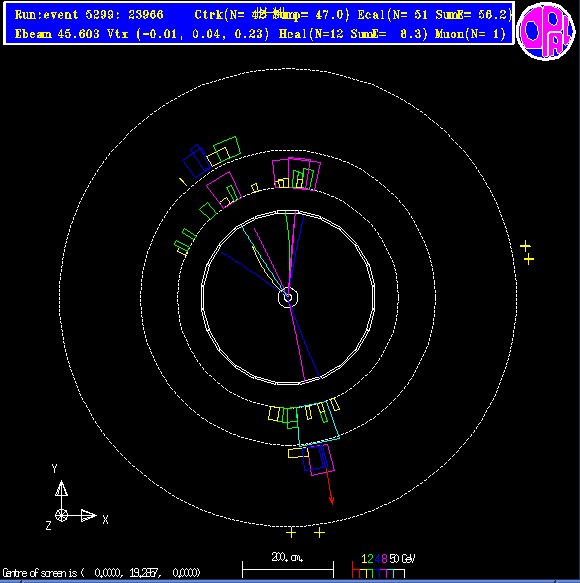Click the Ebeam 45.603 header text
Screen dimensions: 580x583
(57, 34)
